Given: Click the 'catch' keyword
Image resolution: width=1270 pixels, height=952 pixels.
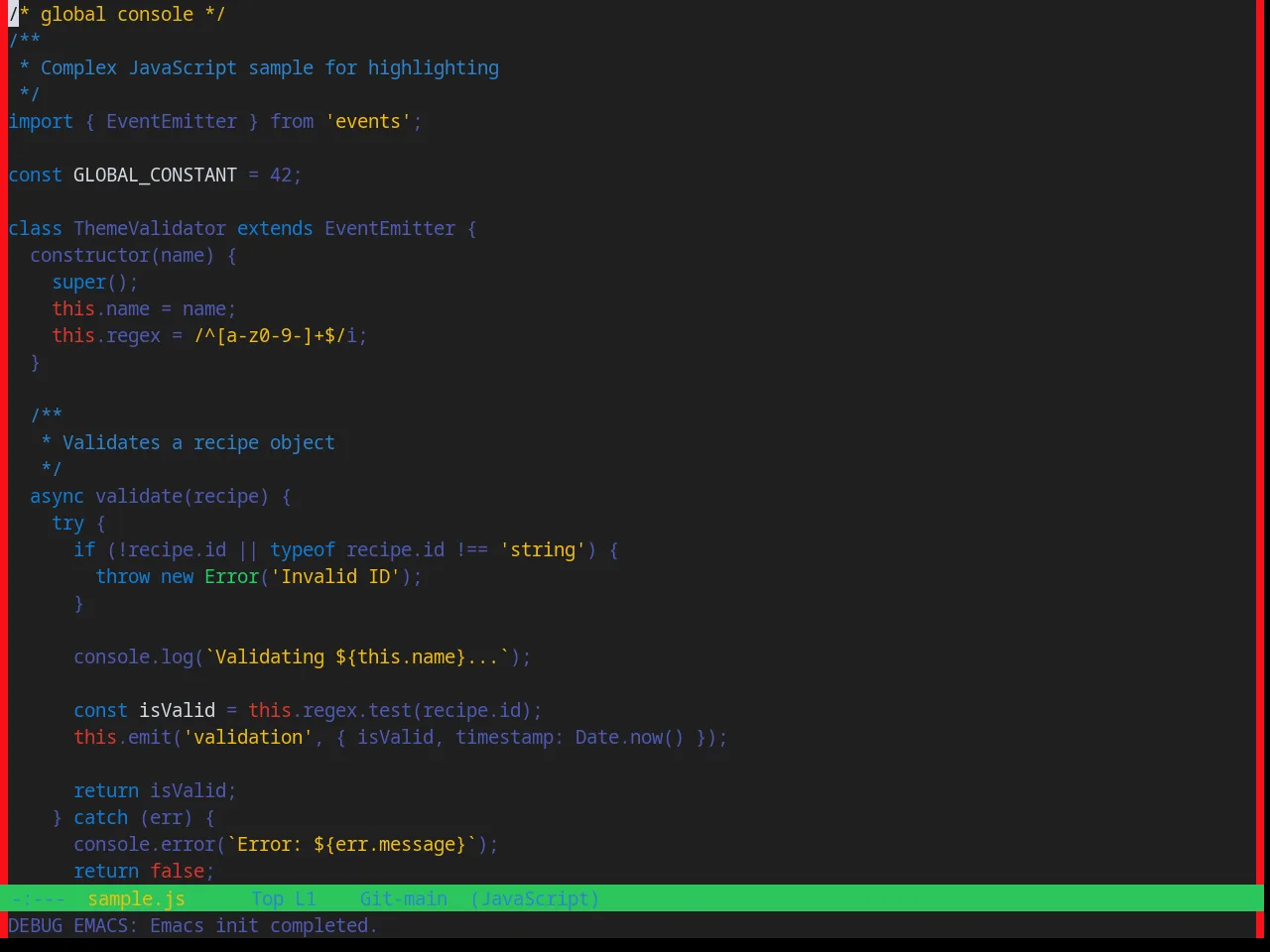Looking at the screenshot, I should tap(100, 817).
